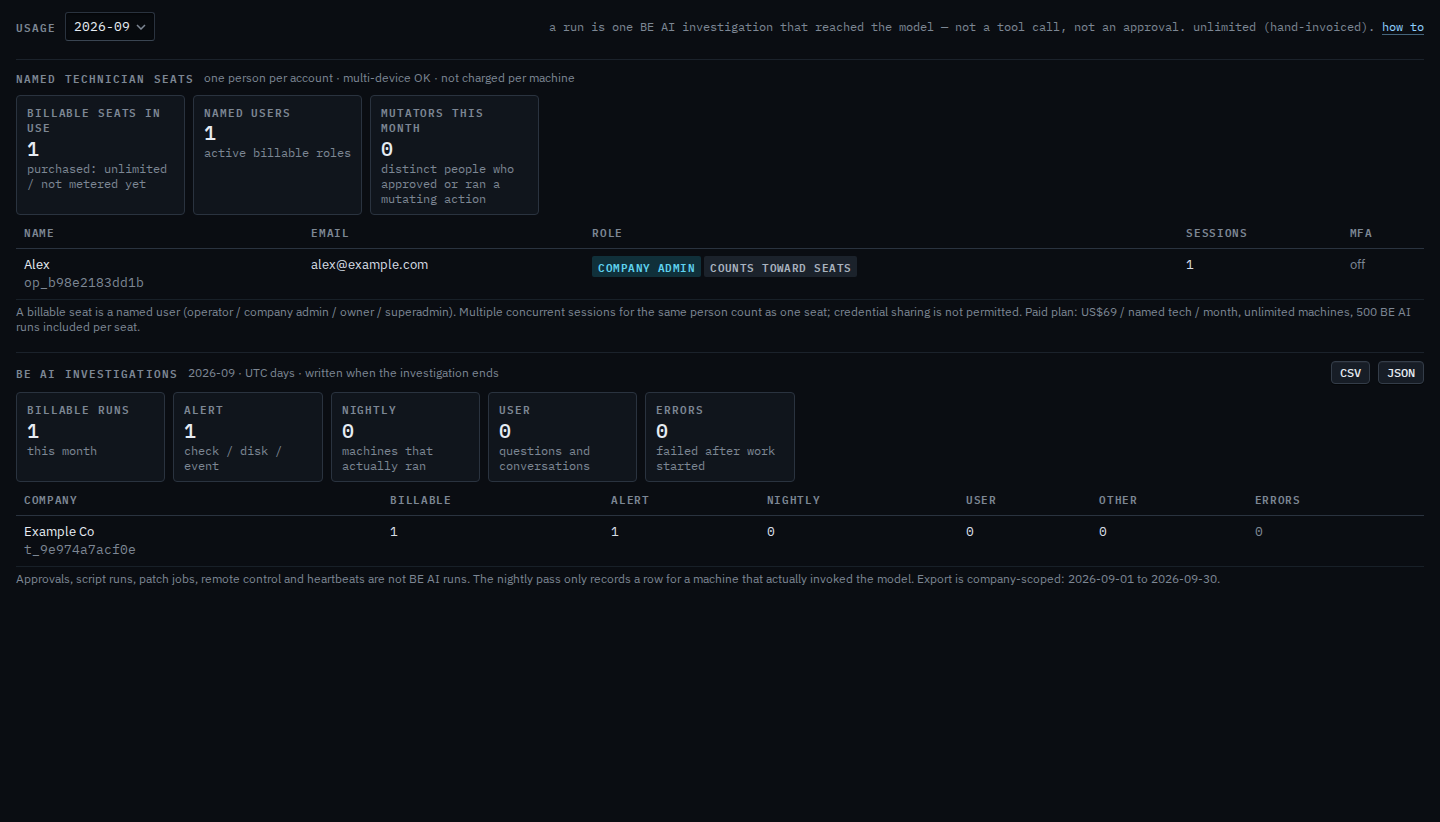Click the Nightly machines summary card
1440x822 pixels.
click(406, 437)
